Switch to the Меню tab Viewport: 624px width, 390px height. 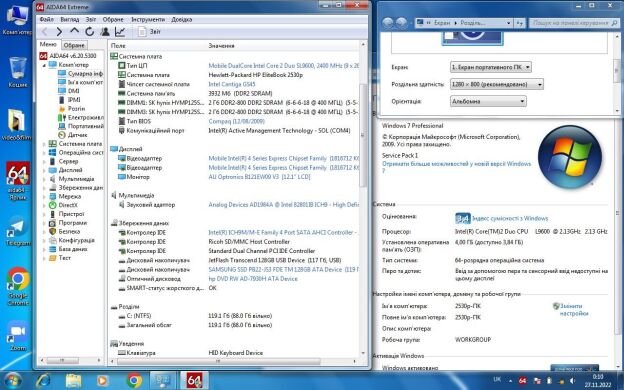click(x=48, y=45)
